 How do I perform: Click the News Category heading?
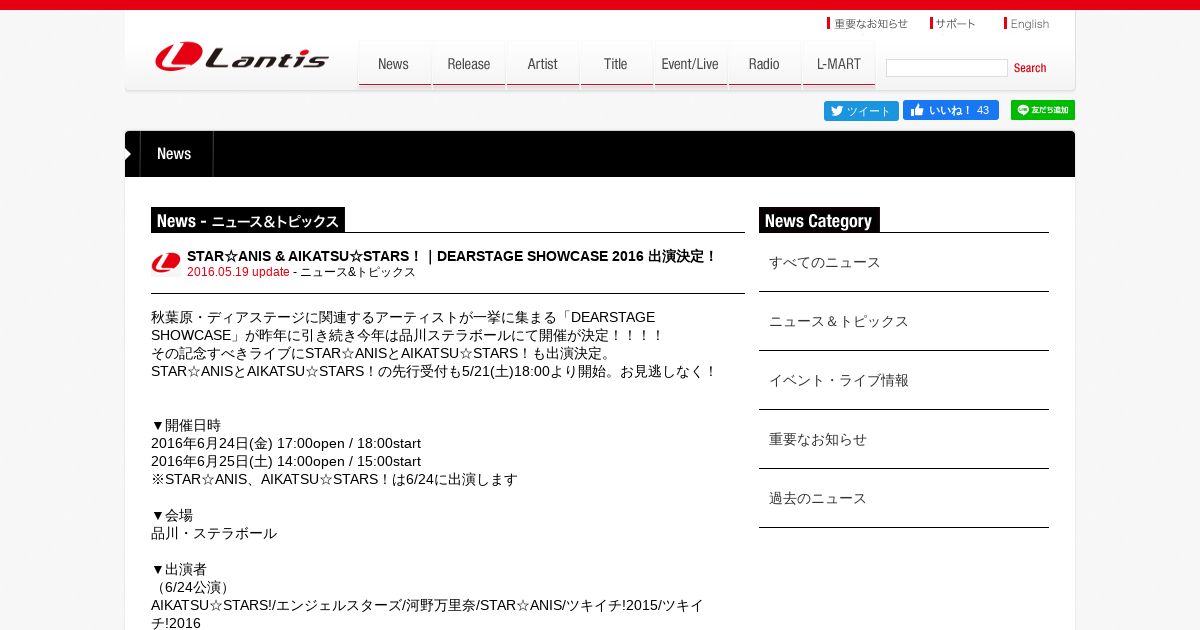point(819,220)
